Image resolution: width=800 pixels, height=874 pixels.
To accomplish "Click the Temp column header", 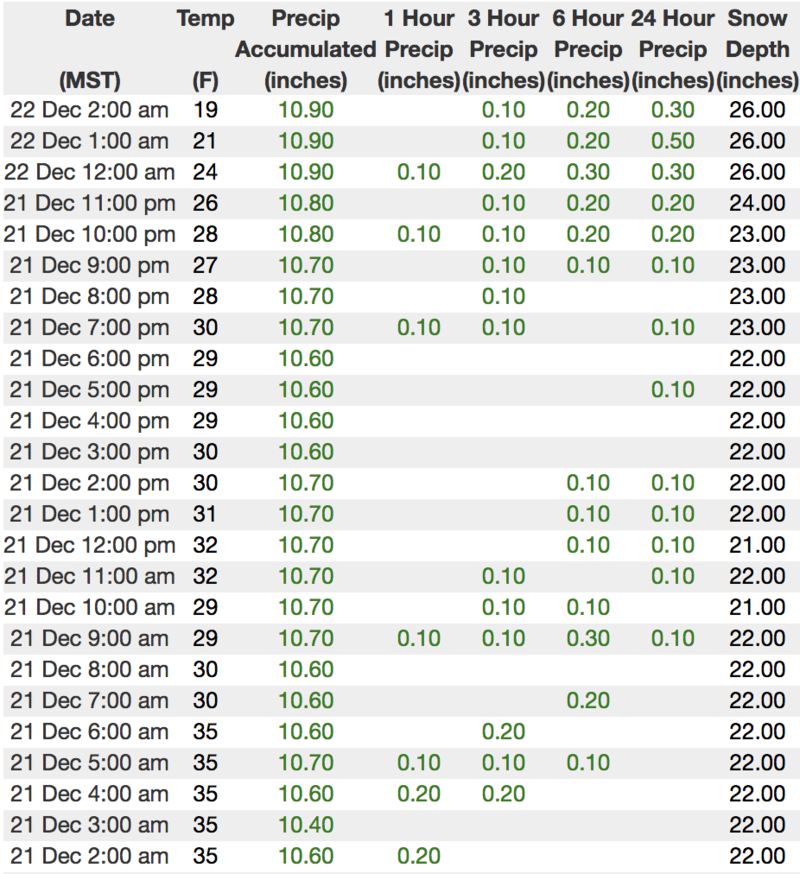I will tap(205, 18).
